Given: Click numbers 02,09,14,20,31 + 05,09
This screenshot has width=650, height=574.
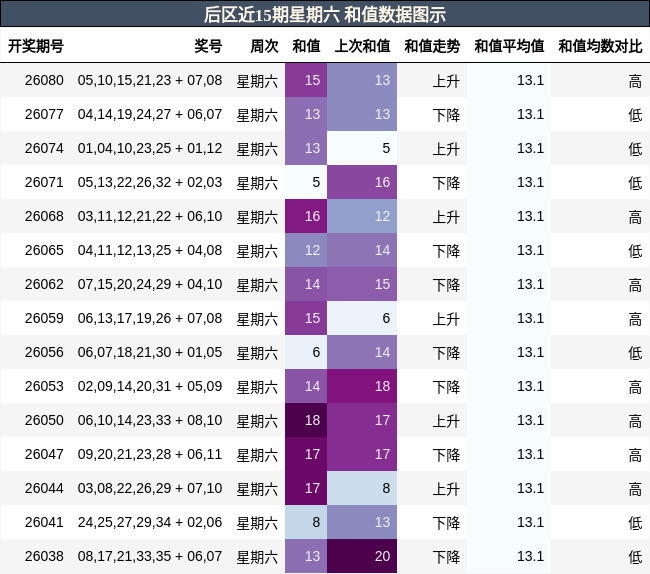Looking at the screenshot, I should click(150, 386).
